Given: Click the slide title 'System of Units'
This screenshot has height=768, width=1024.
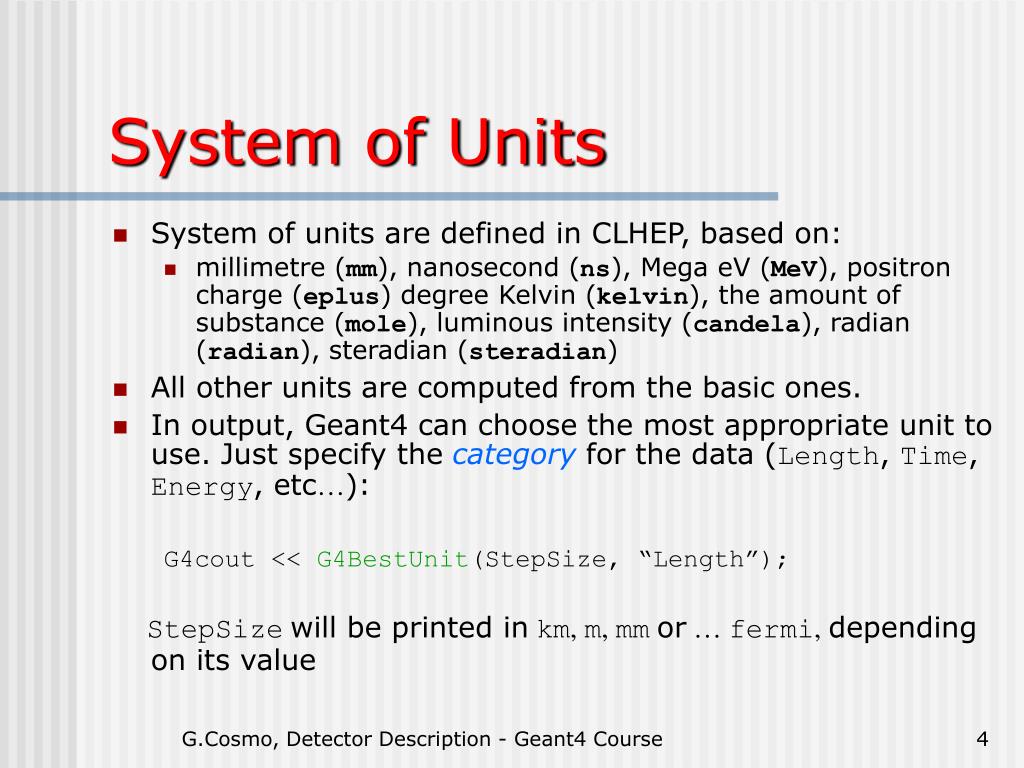Looking at the screenshot, I should click(x=359, y=143).
